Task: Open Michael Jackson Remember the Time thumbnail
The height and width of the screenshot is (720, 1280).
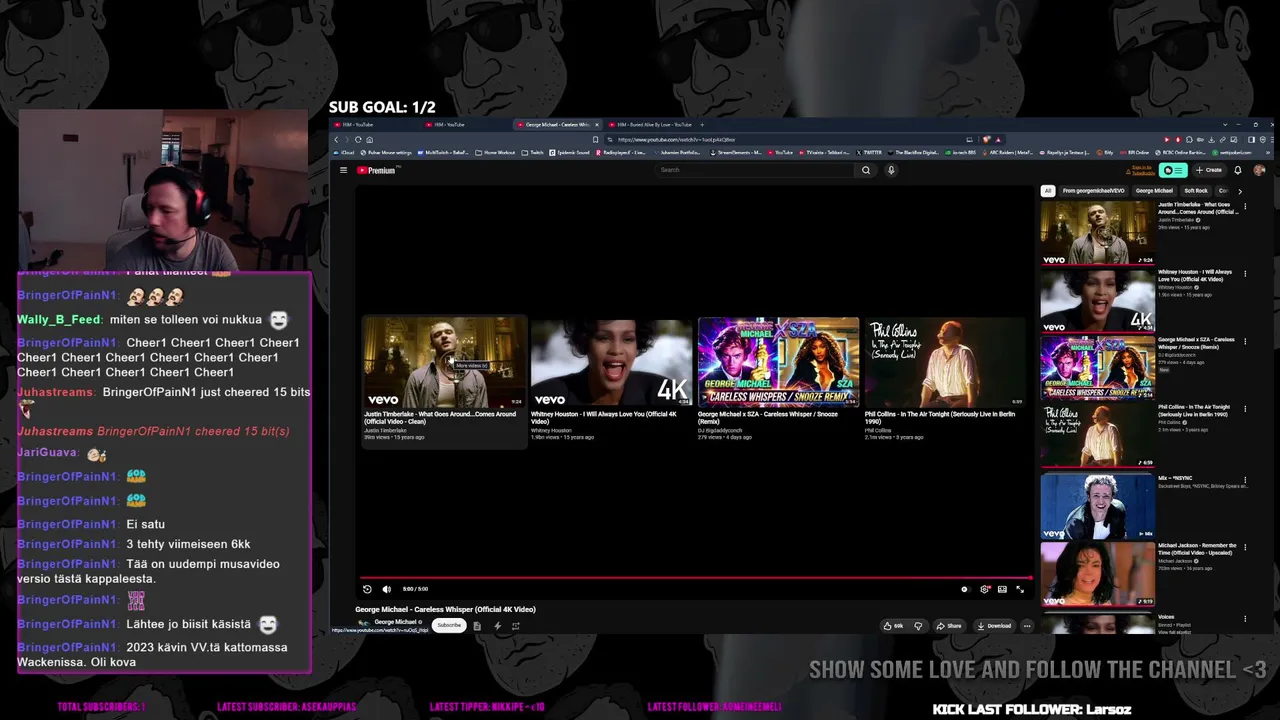Action: pos(1098,574)
